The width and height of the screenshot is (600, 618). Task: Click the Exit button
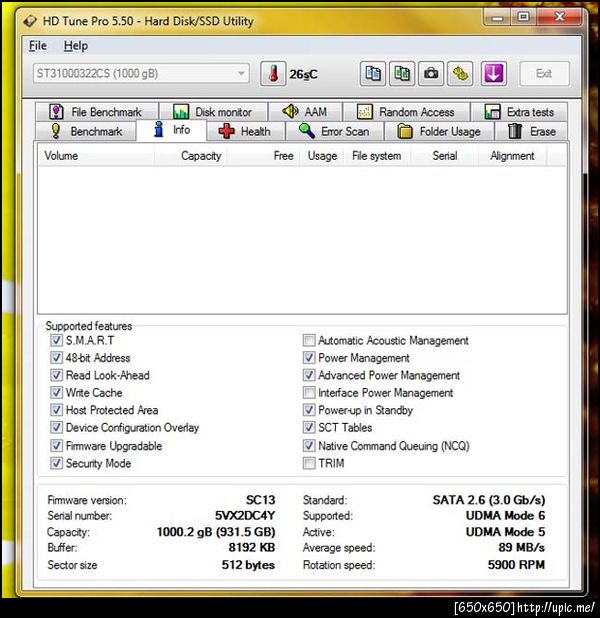(x=544, y=74)
